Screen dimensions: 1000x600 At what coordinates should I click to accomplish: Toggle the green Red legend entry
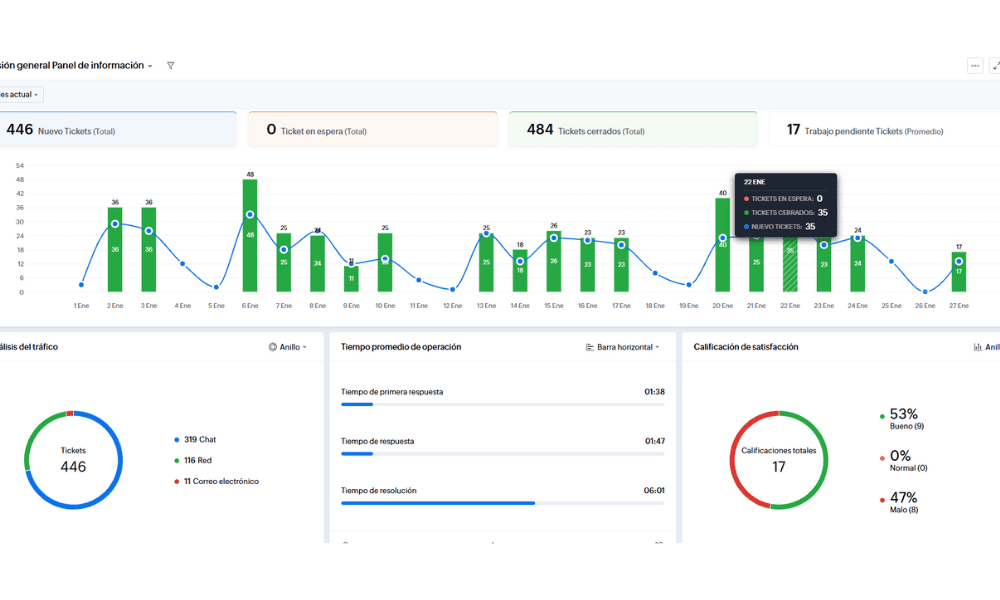(x=177, y=460)
